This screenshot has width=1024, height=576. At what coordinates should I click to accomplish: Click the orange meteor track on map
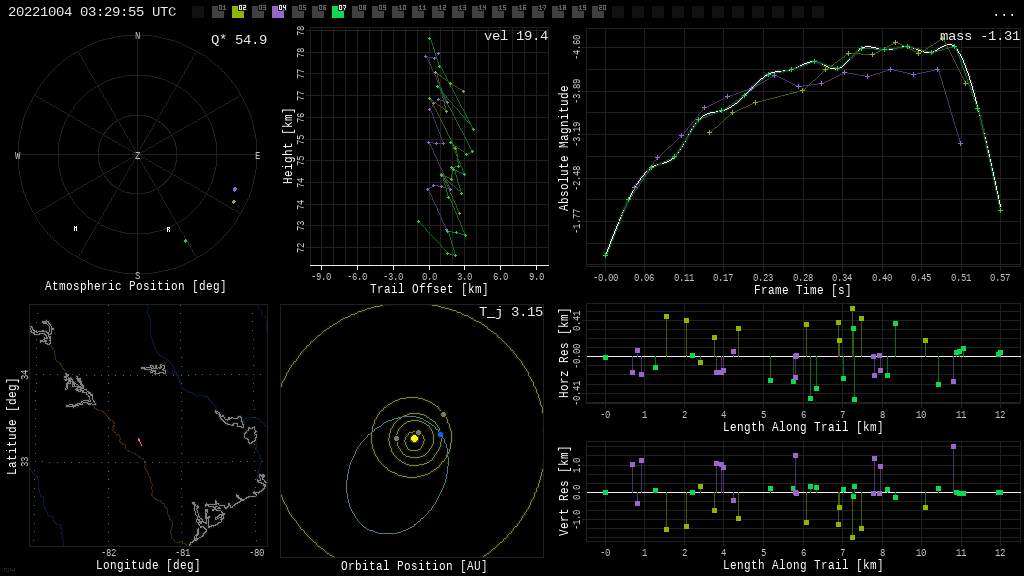tap(139, 441)
